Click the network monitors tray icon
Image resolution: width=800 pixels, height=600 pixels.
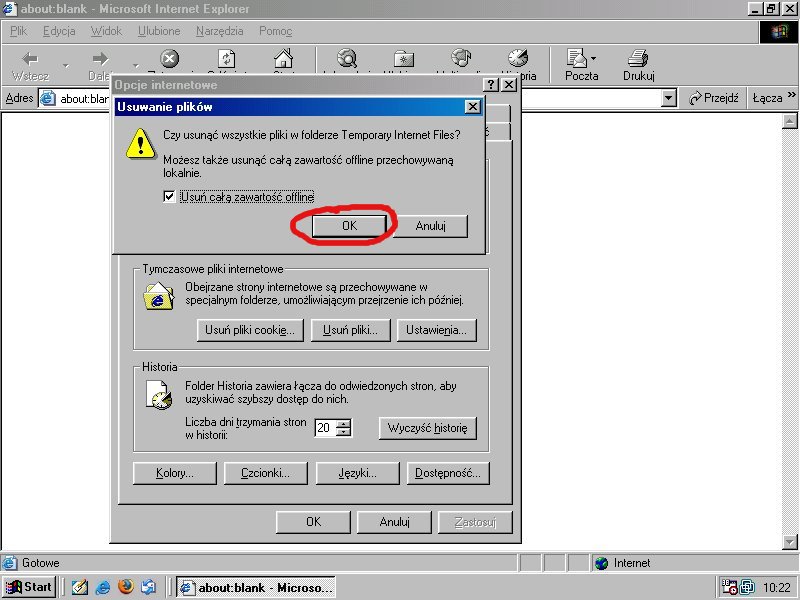(747, 587)
